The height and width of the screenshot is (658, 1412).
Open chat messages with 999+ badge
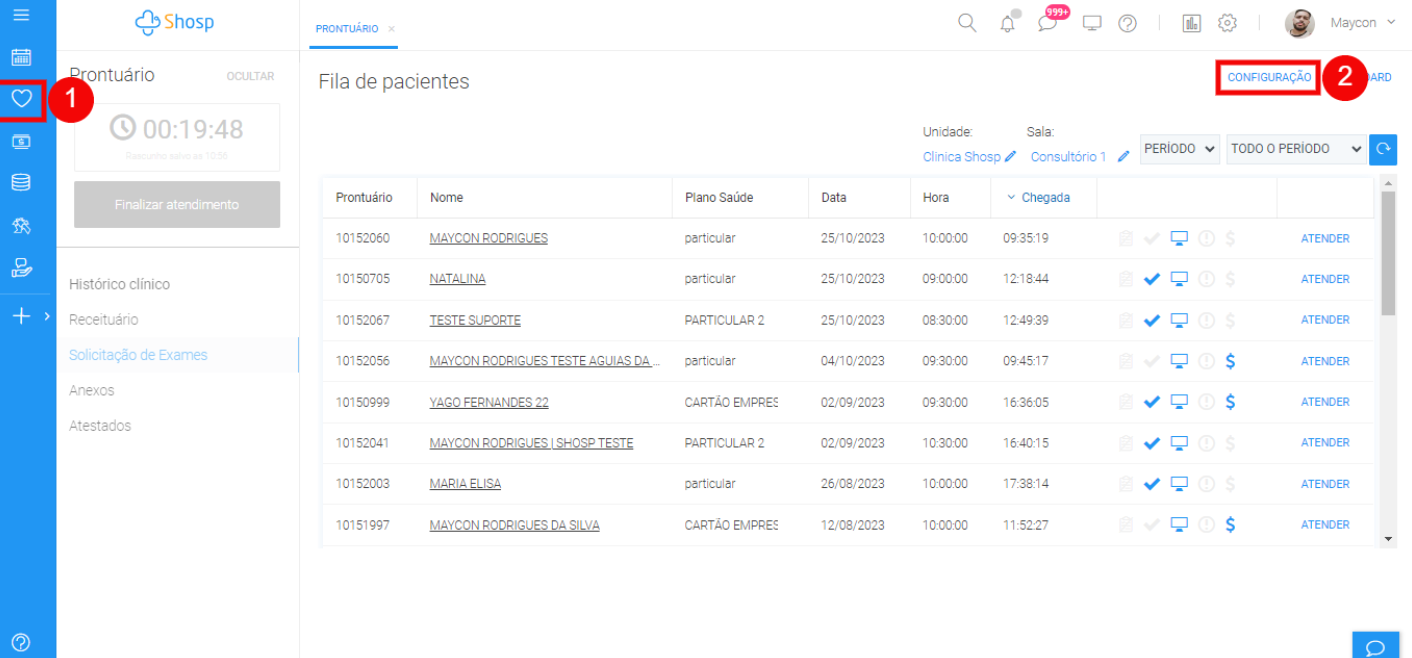pos(1047,24)
